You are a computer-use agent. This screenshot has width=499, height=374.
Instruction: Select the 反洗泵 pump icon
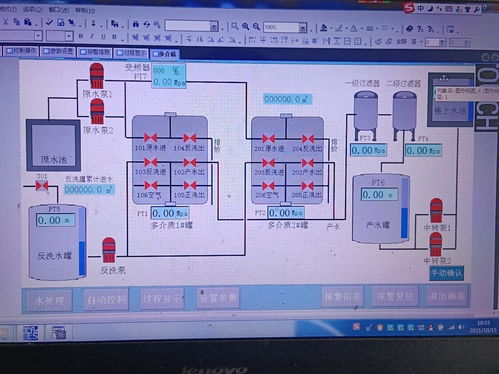(x=109, y=250)
